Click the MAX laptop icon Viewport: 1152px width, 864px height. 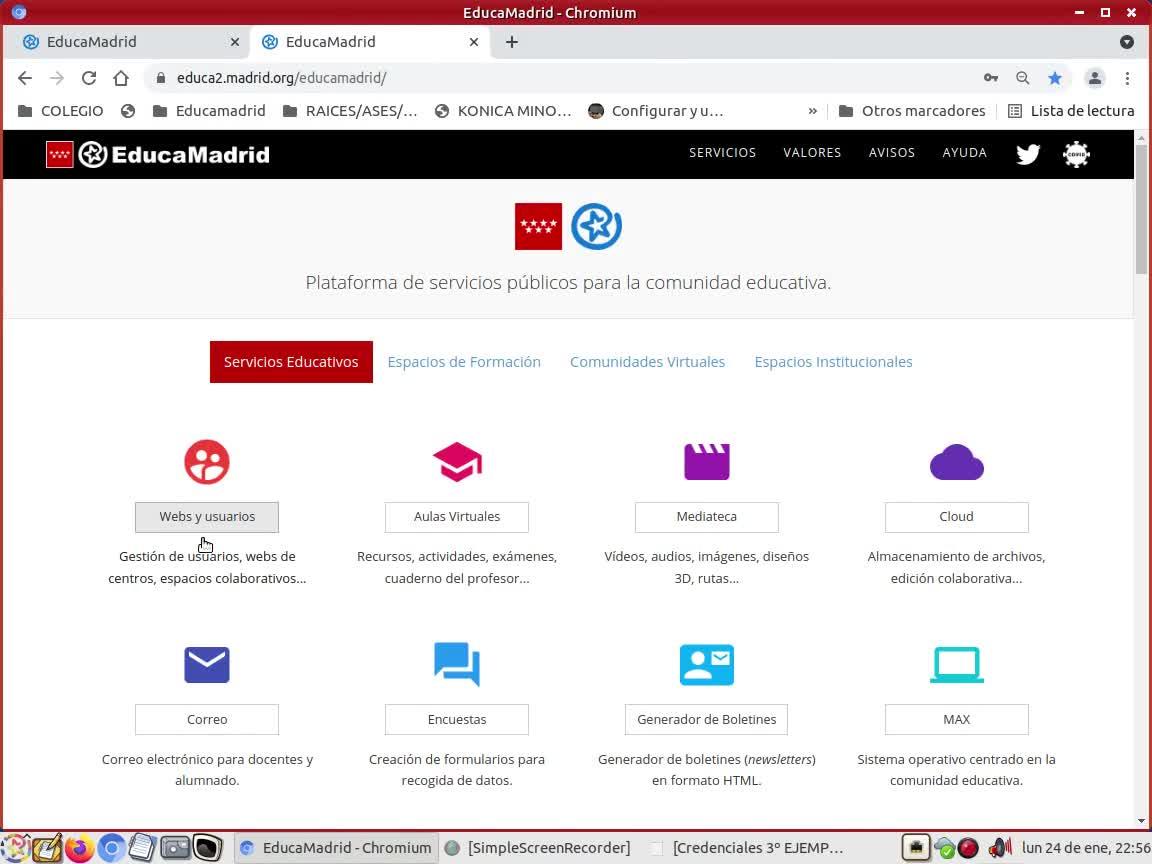[x=957, y=665]
